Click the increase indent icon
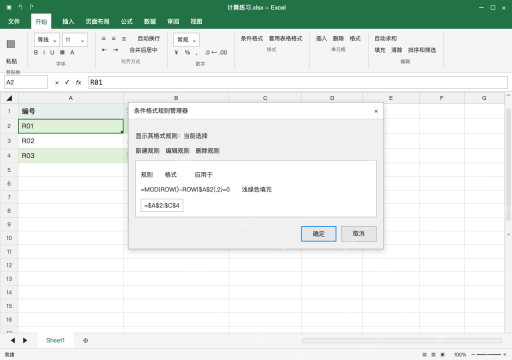 click(115, 50)
